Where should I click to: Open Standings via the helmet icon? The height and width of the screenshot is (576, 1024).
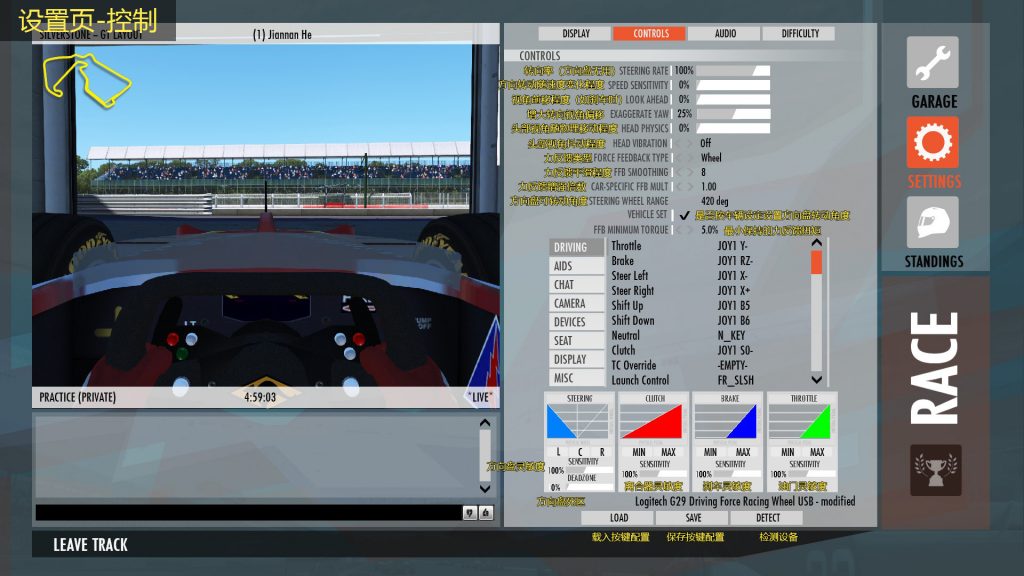point(933,223)
